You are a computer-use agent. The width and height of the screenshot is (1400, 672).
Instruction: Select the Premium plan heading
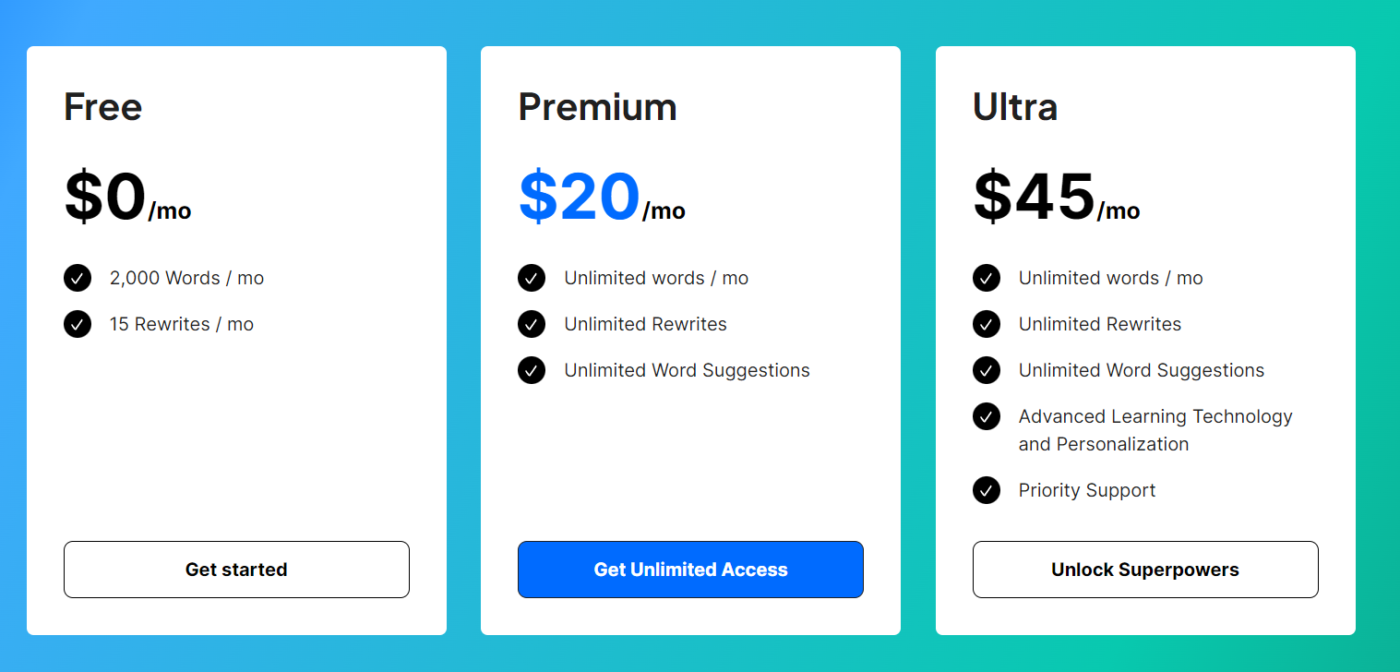[x=597, y=106]
